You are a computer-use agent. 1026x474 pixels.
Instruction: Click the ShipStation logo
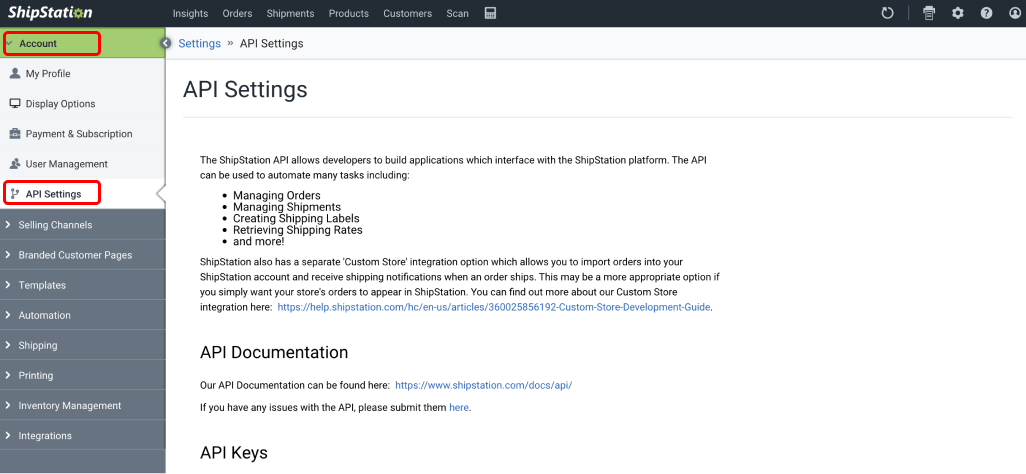point(50,13)
